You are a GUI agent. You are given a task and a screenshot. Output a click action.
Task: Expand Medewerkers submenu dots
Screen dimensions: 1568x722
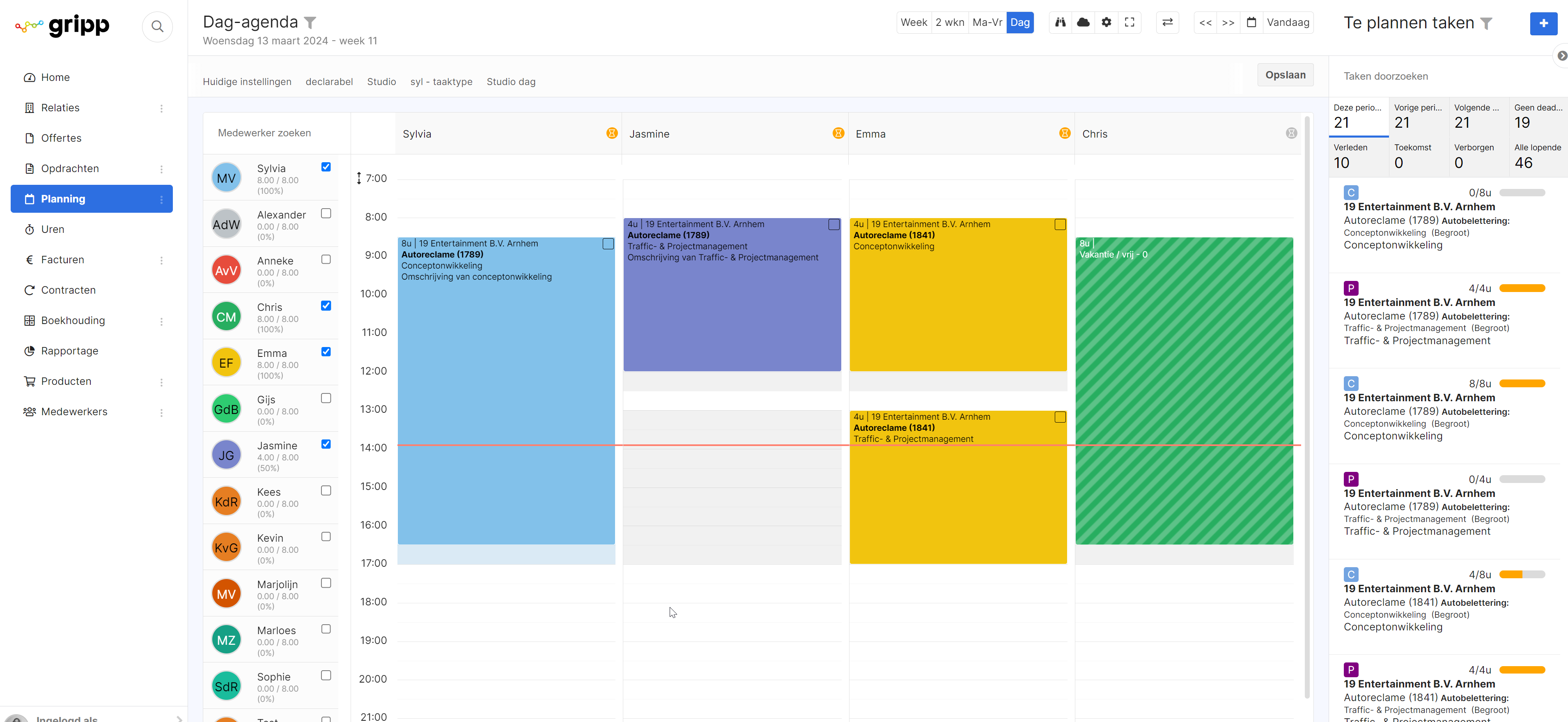(161, 413)
